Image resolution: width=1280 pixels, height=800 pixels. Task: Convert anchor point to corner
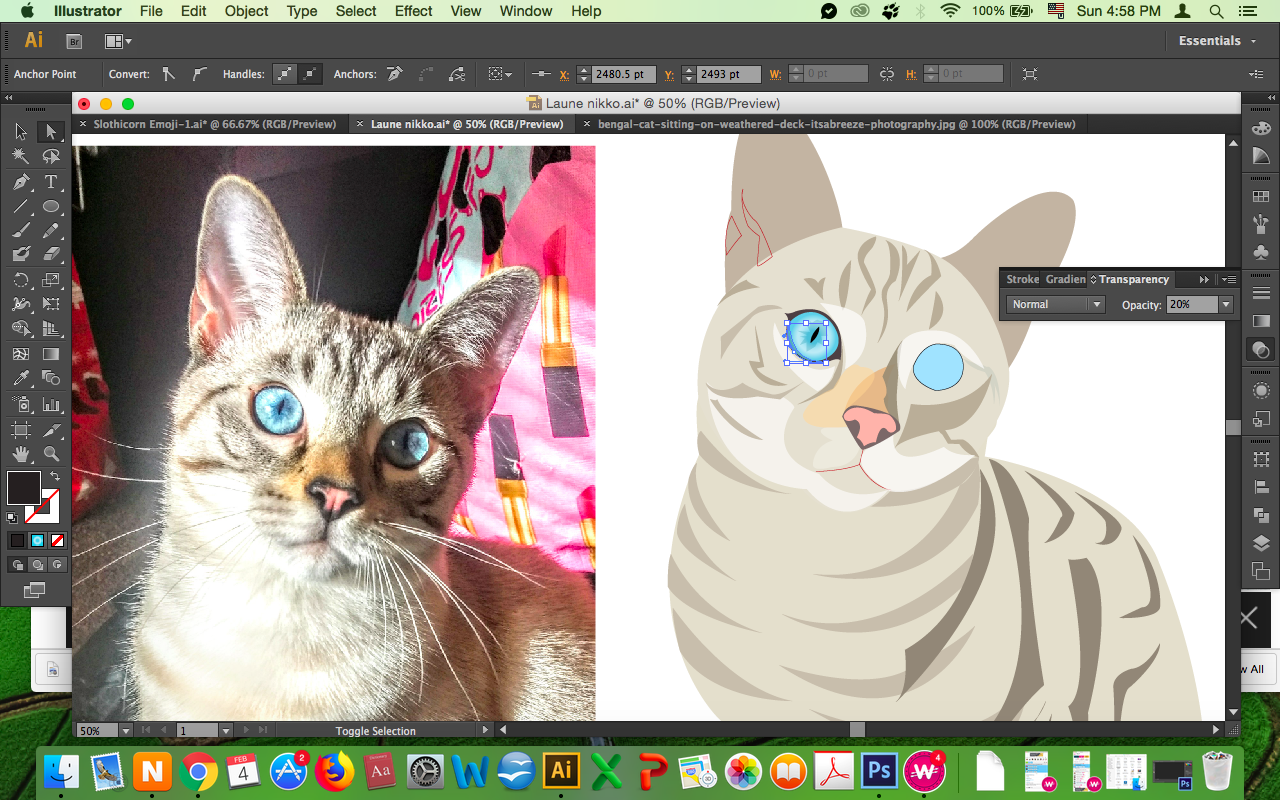coord(168,74)
